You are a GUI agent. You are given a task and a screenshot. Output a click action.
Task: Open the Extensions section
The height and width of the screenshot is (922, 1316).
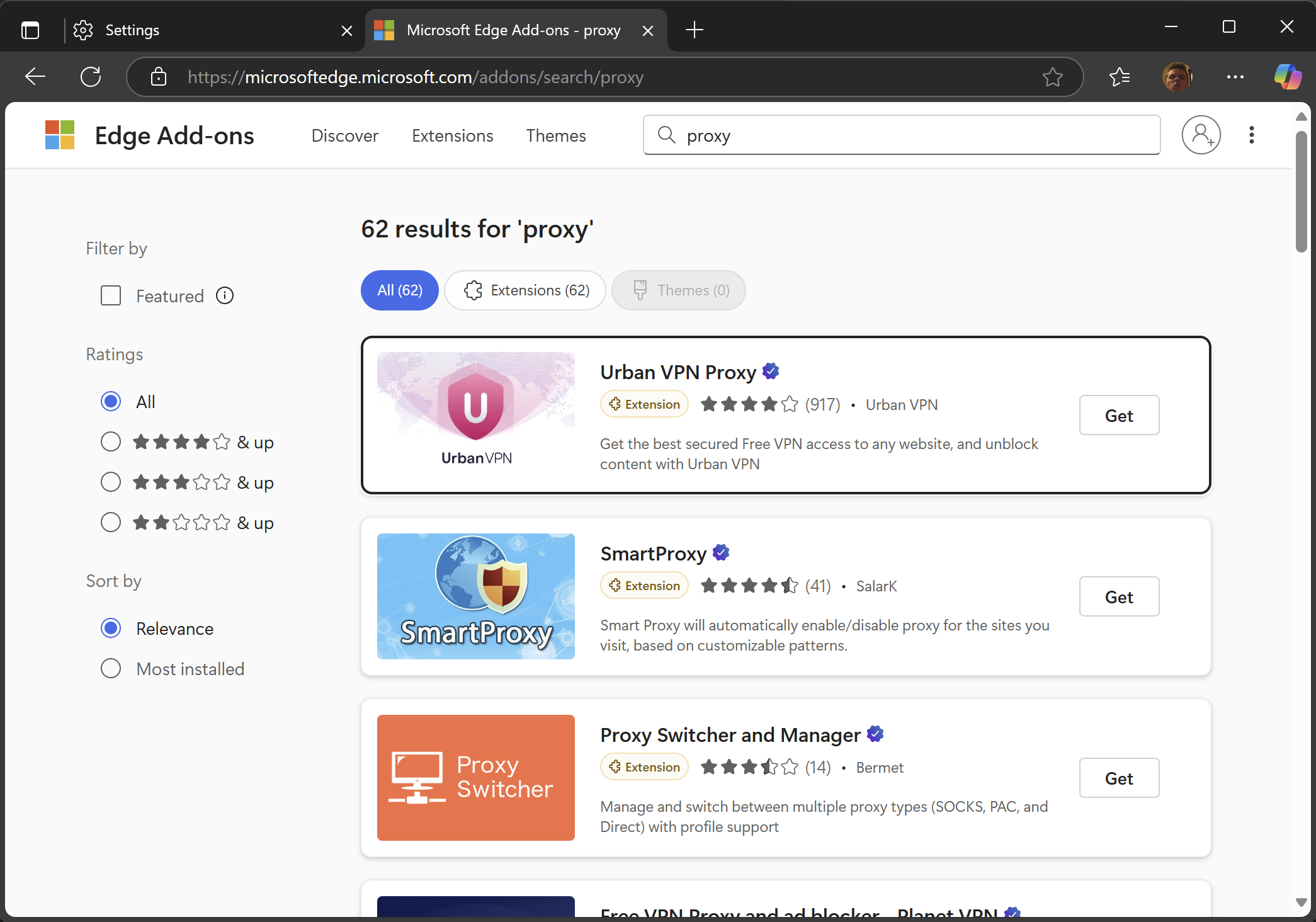[x=453, y=135]
